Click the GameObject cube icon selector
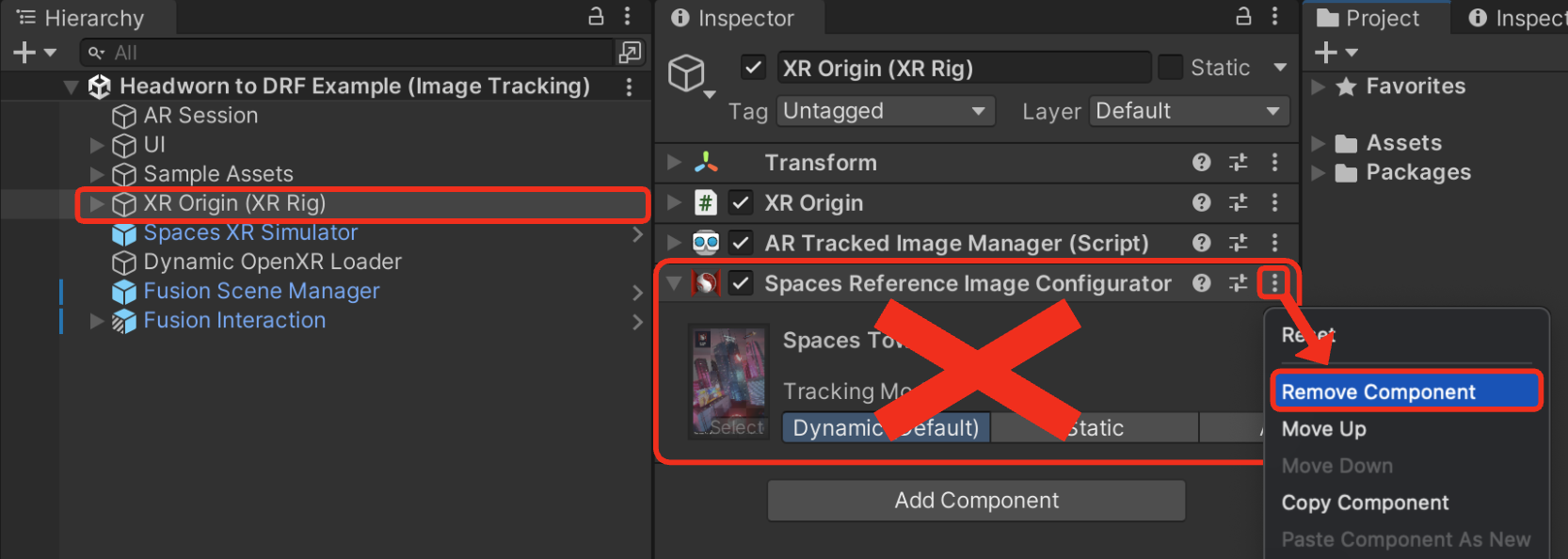This screenshot has height=559, width=1568. tap(687, 73)
